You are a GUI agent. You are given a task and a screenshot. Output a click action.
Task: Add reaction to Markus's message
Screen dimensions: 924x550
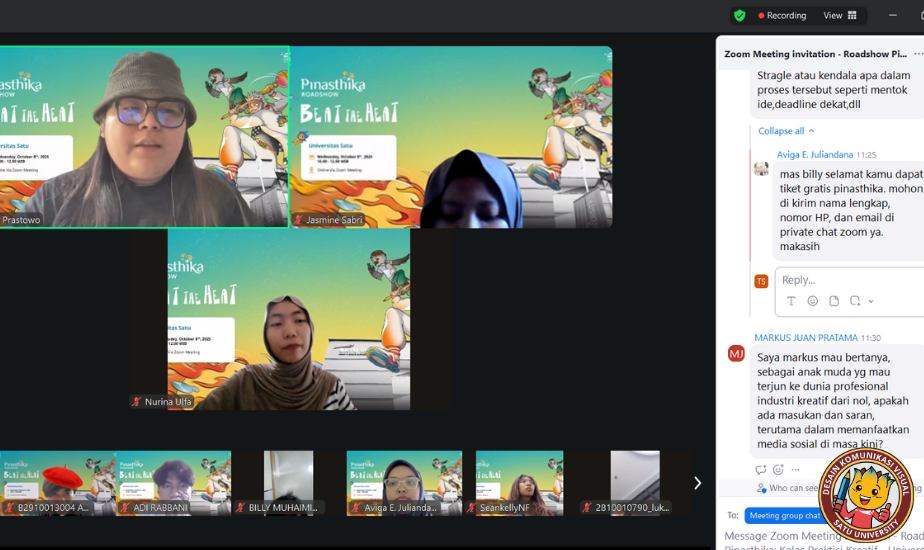point(778,469)
